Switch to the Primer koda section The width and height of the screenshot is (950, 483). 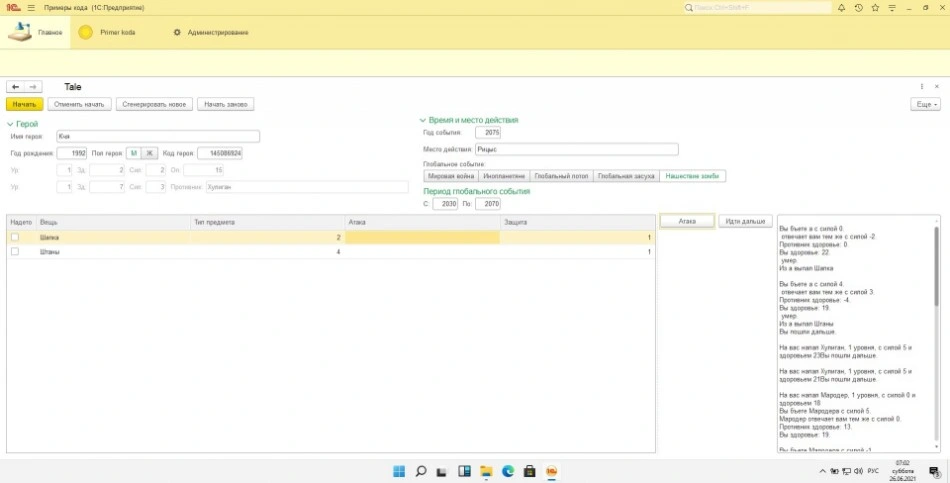(x=108, y=32)
